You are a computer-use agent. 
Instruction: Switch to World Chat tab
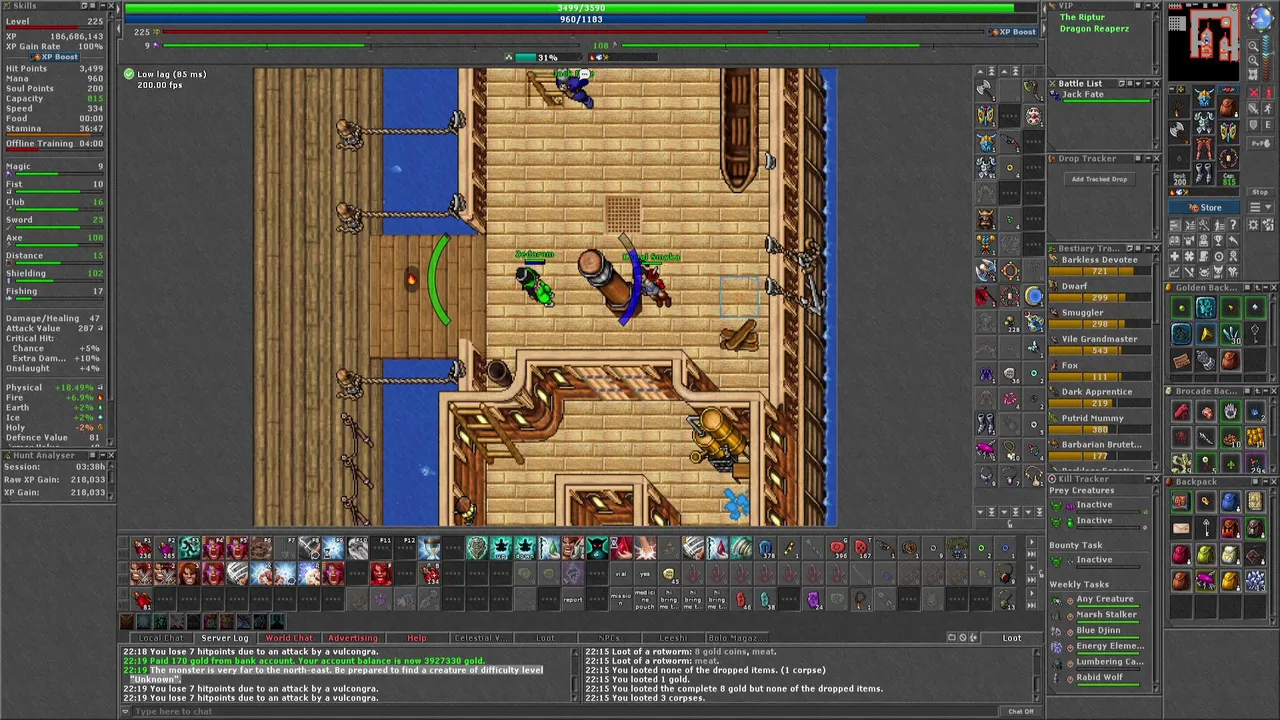[288, 638]
